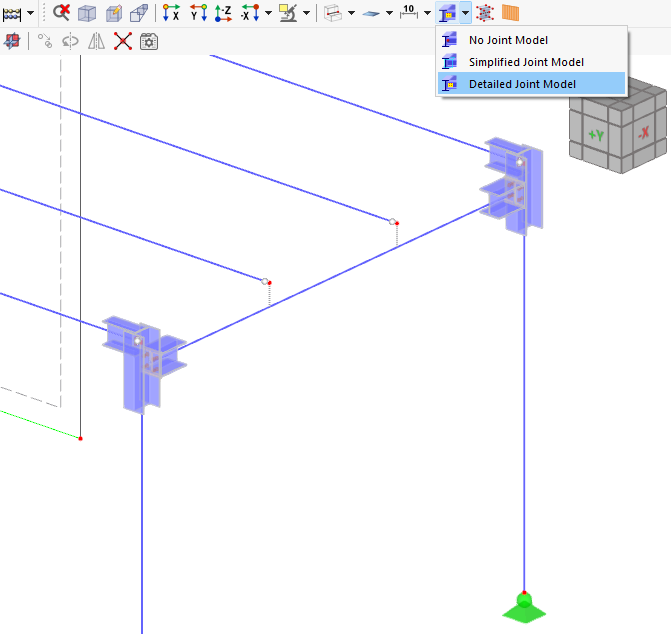
Task: Click the transparent cube view icon
Action: (87, 13)
